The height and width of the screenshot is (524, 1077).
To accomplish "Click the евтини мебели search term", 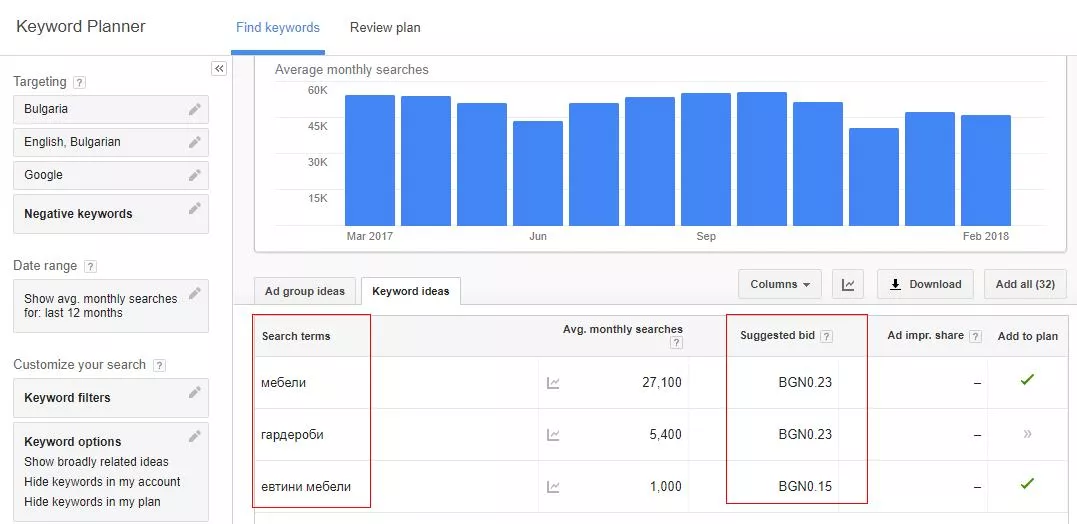I will (306, 487).
